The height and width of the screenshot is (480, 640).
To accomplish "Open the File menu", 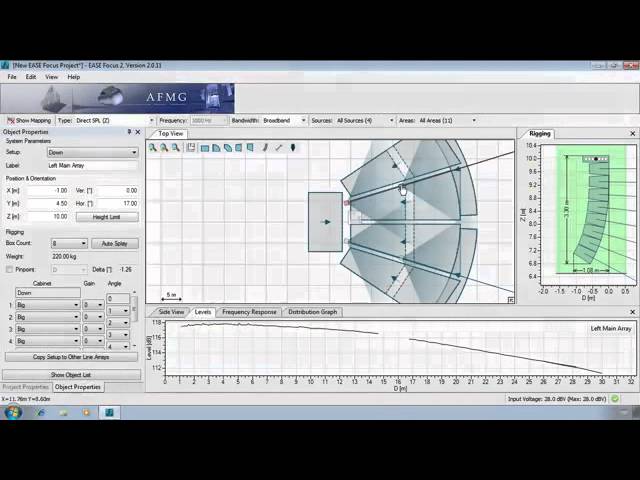I will (x=12, y=77).
